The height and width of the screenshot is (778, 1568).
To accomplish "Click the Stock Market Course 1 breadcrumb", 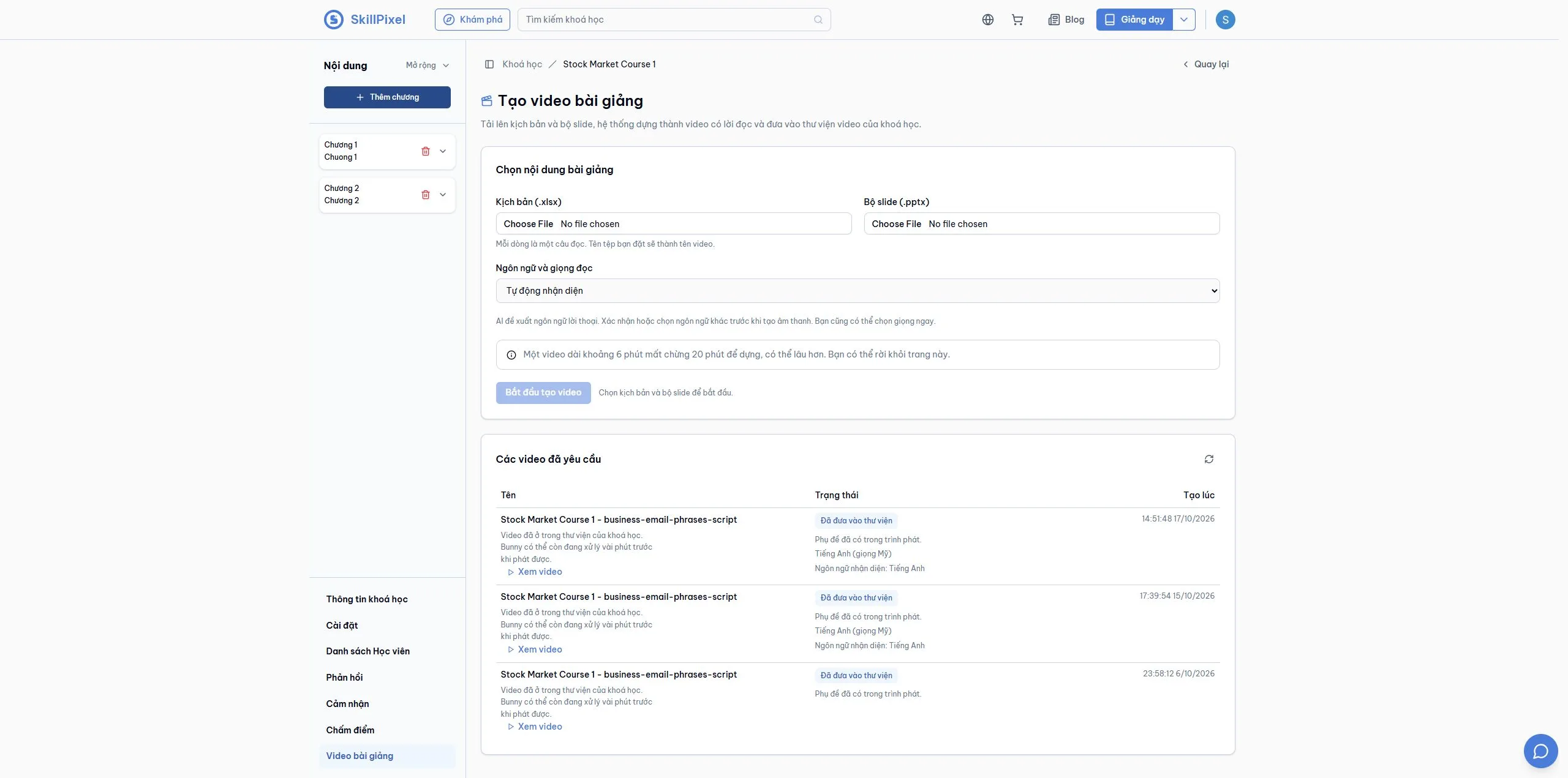I will [x=609, y=64].
